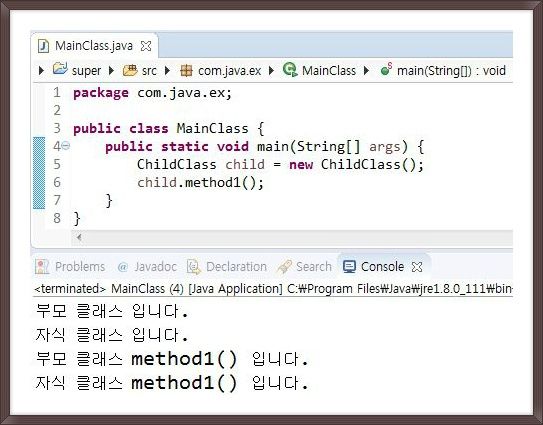This screenshot has width=543, height=425.
Task: Switch to the Declaration tab
Action: [227, 267]
